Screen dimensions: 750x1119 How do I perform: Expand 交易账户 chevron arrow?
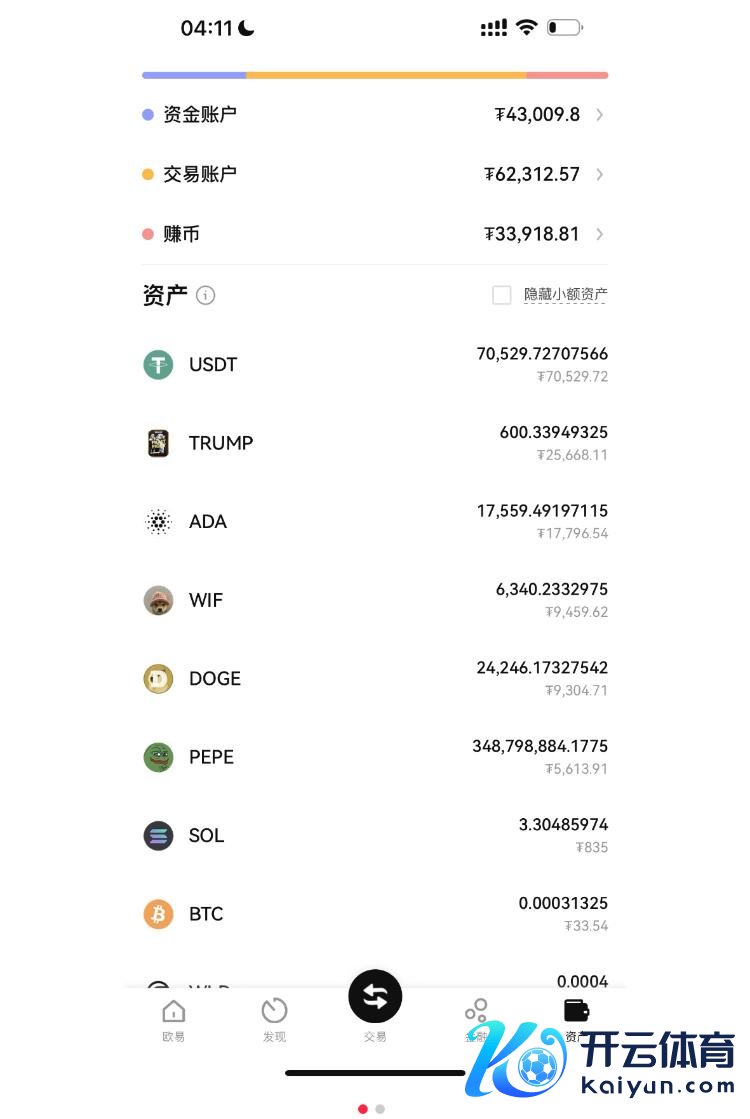(x=600, y=175)
